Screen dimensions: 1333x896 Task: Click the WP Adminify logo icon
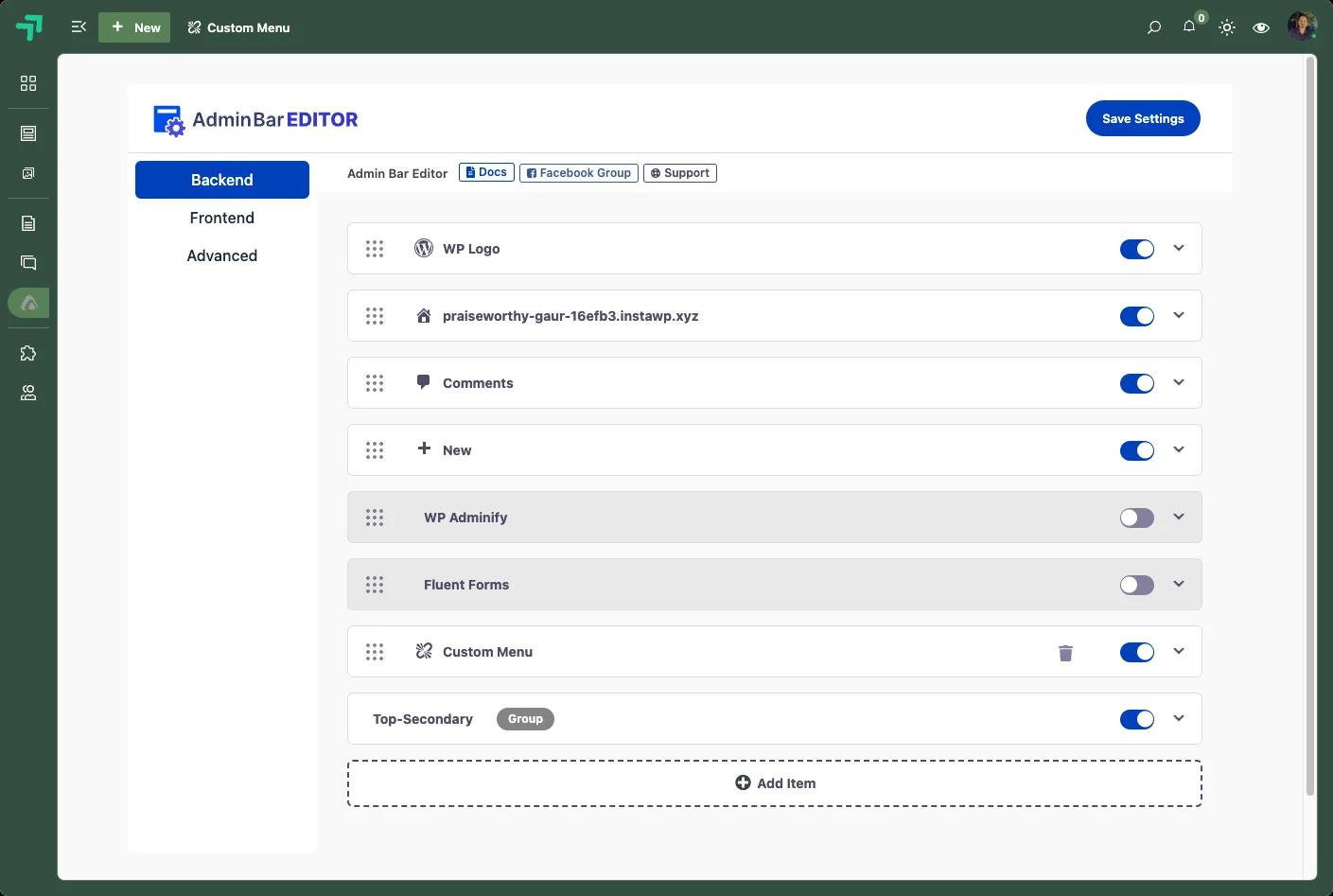coord(29,27)
